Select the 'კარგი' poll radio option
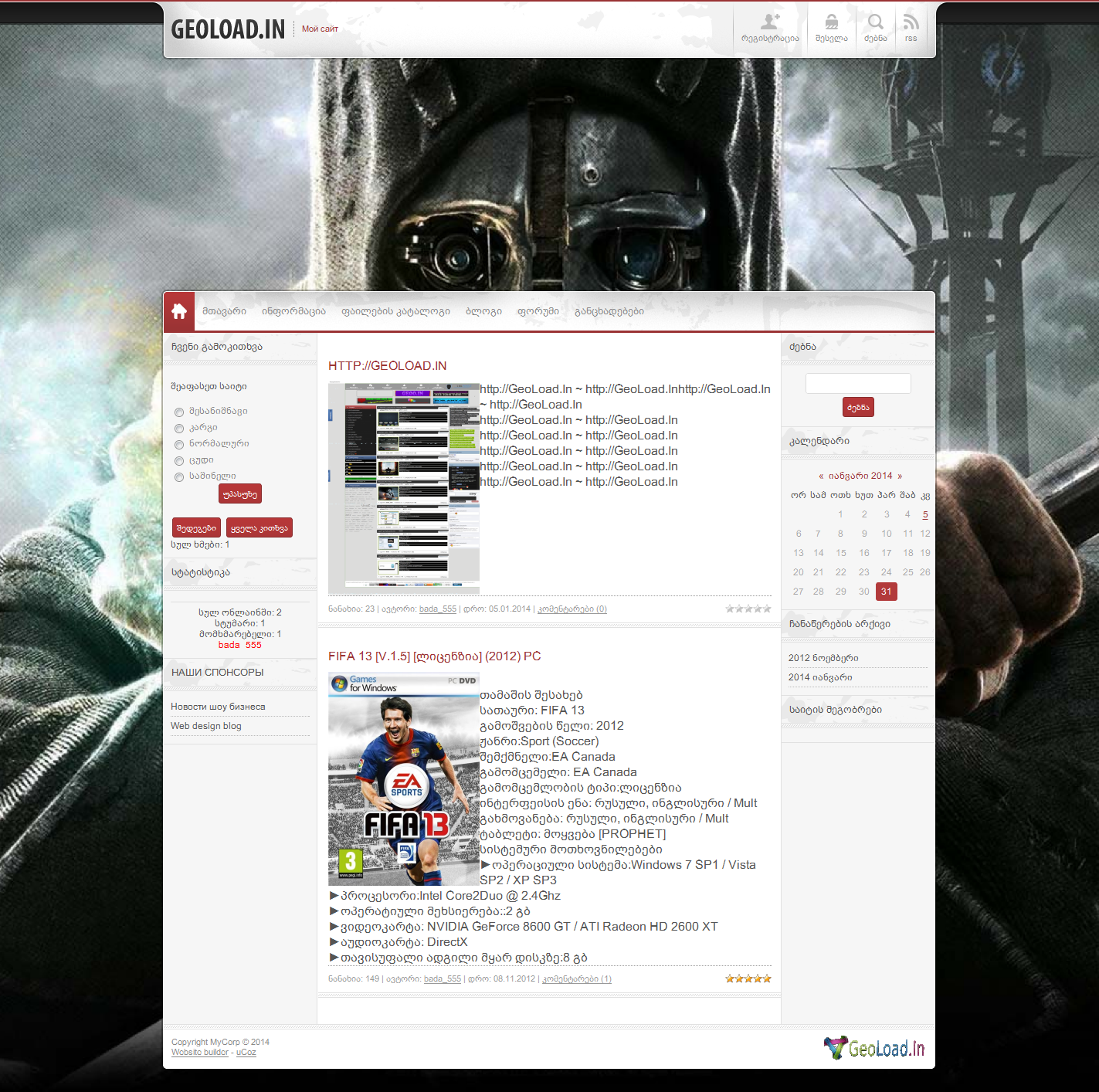The width and height of the screenshot is (1099, 1092). coord(179,429)
